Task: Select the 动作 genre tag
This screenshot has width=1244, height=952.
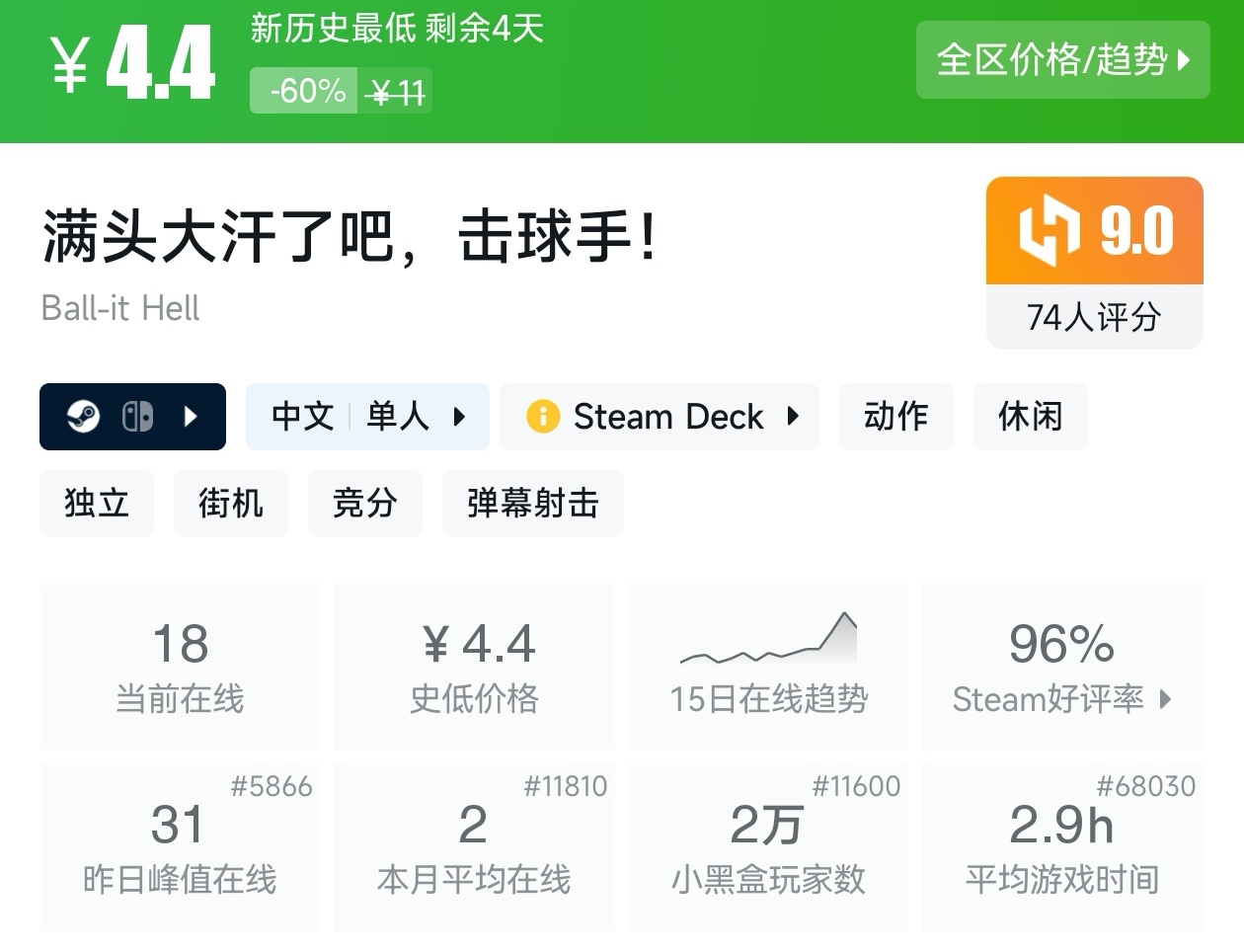Action: coord(895,417)
